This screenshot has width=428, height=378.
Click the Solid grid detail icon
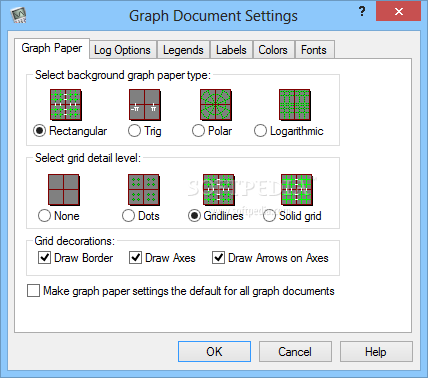[297, 190]
